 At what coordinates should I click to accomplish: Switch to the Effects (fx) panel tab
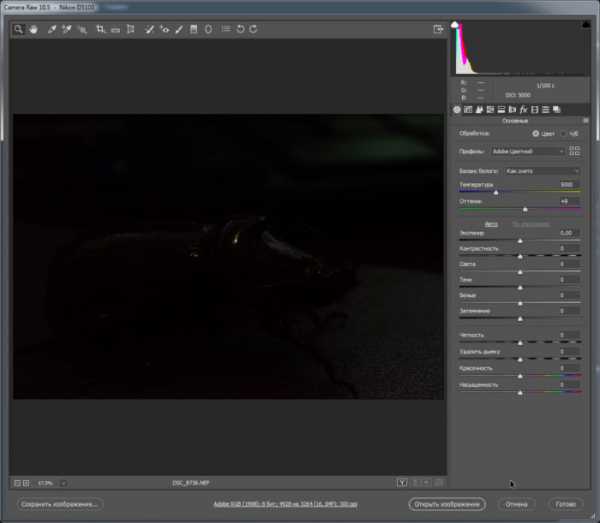pos(523,109)
